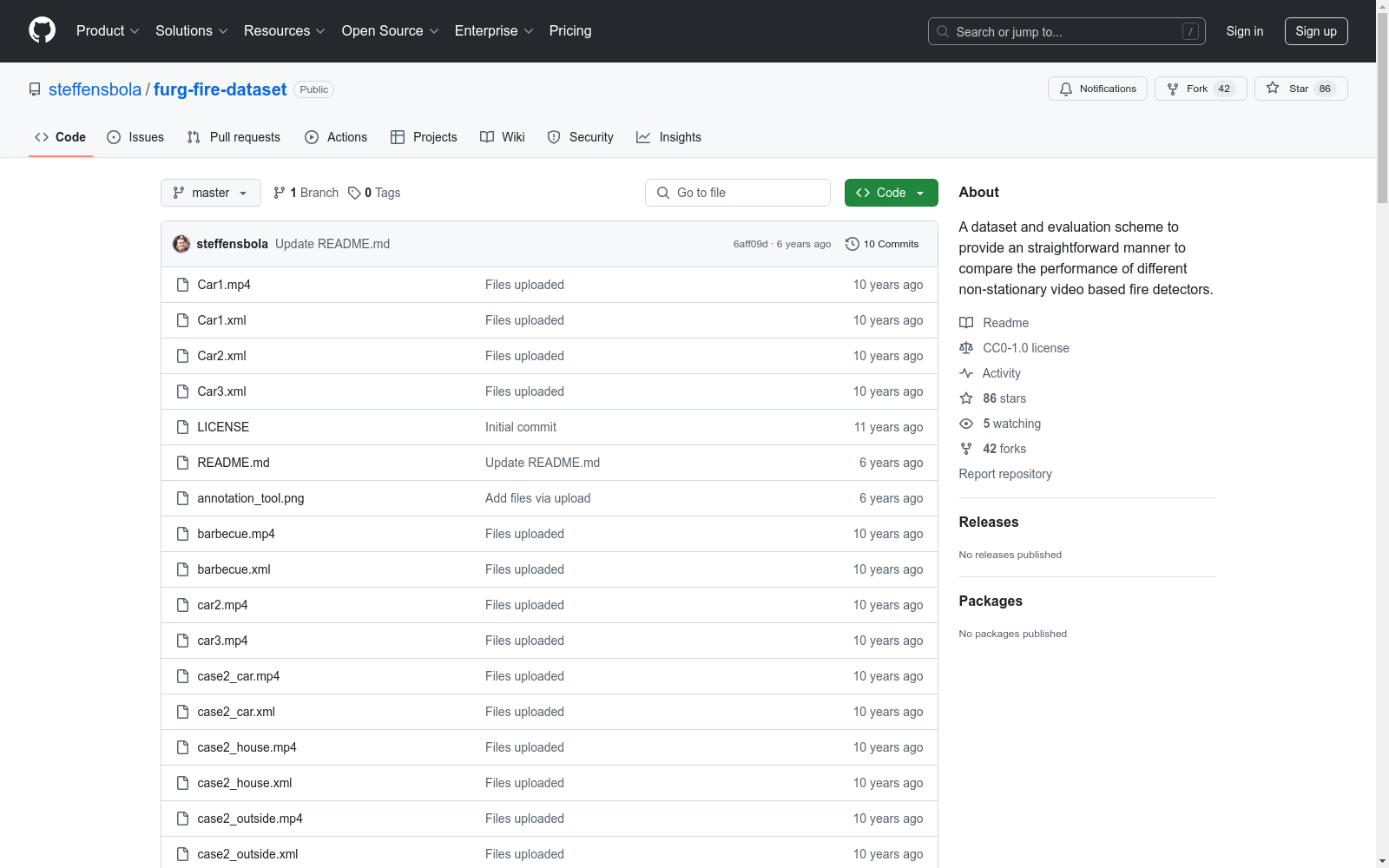Viewport: 1389px width, 868px height.
Task: Click the Sign up button
Action: (x=1316, y=31)
